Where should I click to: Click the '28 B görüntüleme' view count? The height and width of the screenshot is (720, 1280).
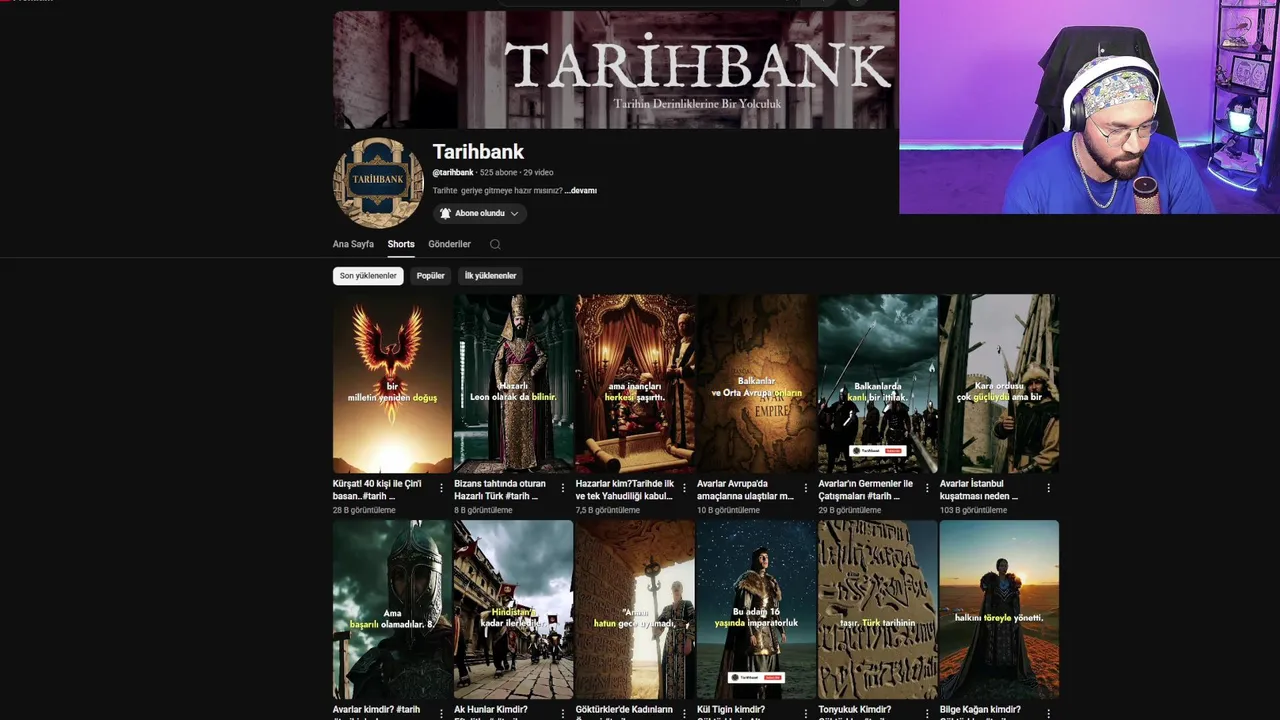tap(364, 510)
